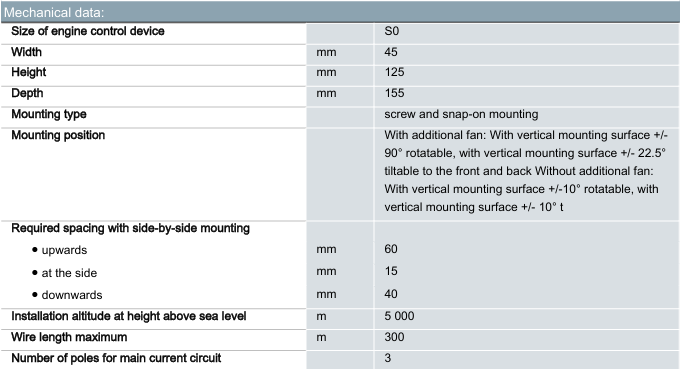
Task: Click the downwards spacing value 40
Action: (391, 294)
